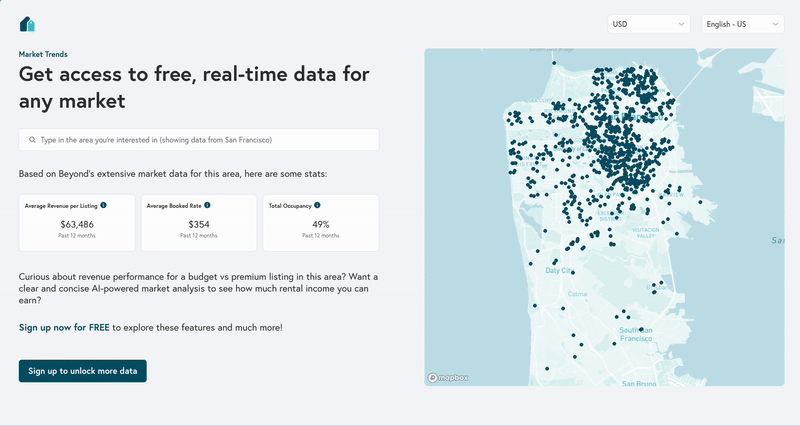Click info icon beside Average Booked Rate

pyautogui.click(x=207, y=205)
